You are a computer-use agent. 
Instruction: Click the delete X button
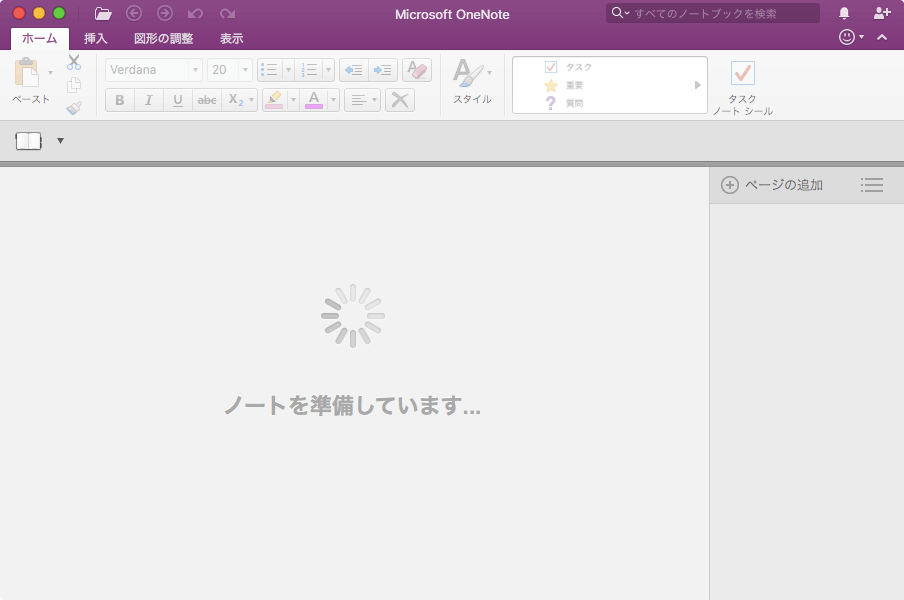pos(400,100)
